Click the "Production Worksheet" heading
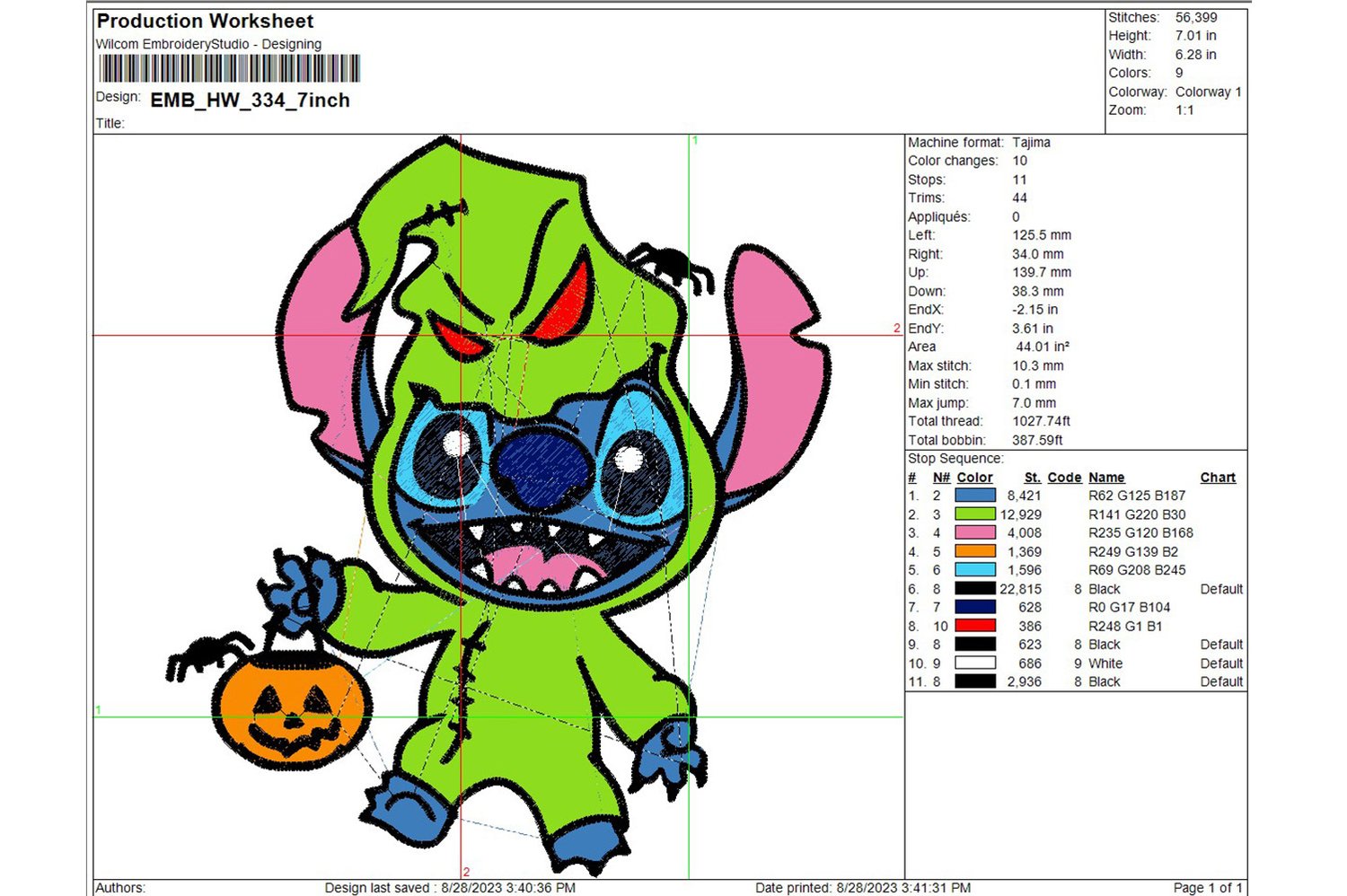 [x=205, y=21]
